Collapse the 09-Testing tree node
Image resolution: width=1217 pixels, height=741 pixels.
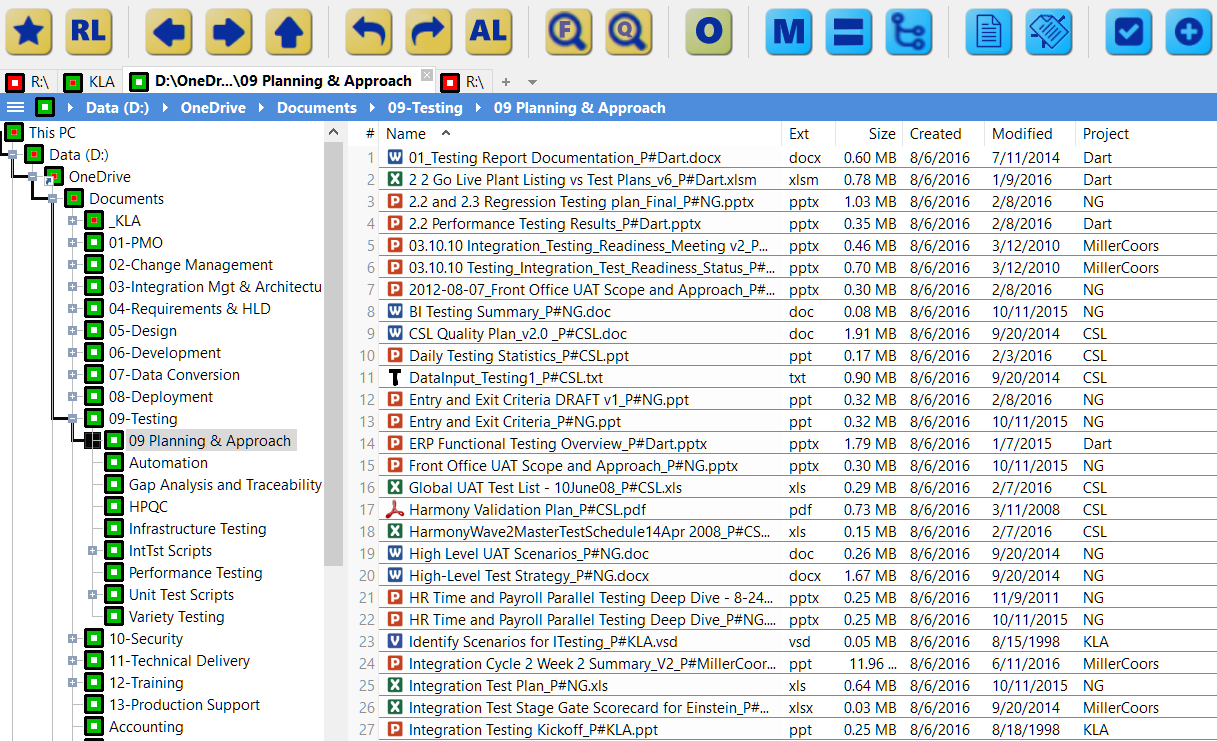tap(72, 419)
